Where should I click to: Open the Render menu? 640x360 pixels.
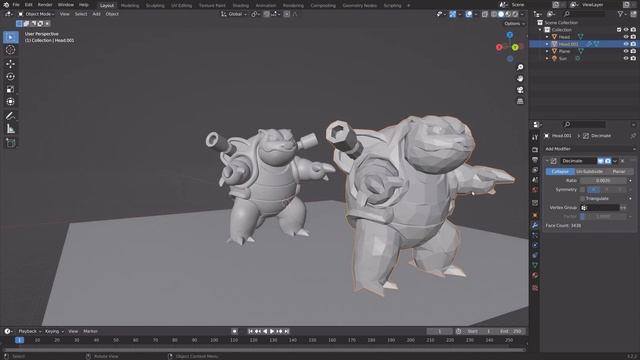pos(45,5)
